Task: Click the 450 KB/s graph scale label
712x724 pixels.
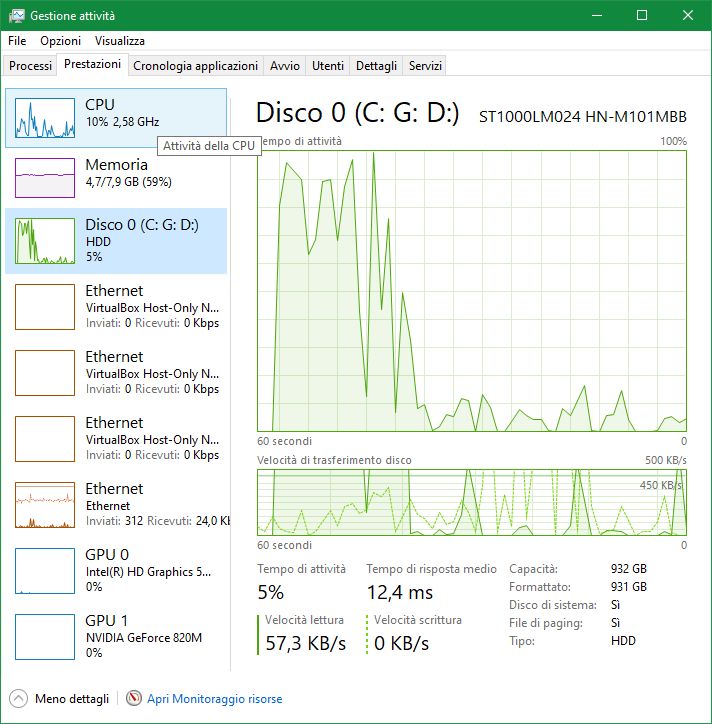Action: click(660, 485)
